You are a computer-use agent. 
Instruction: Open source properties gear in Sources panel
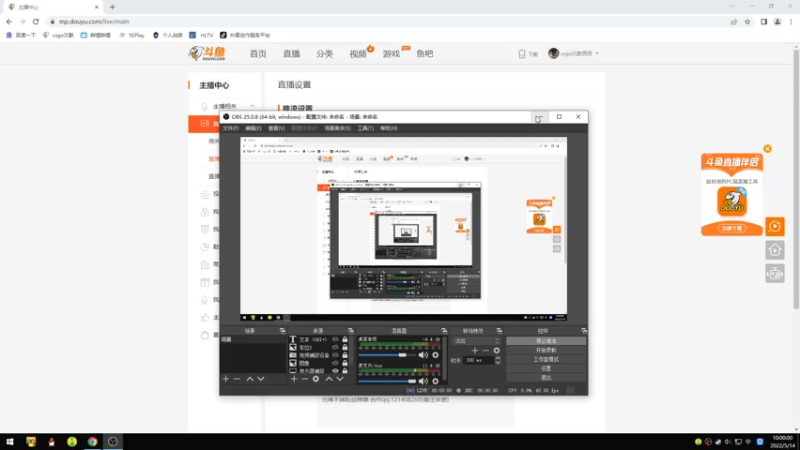pyautogui.click(x=316, y=379)
